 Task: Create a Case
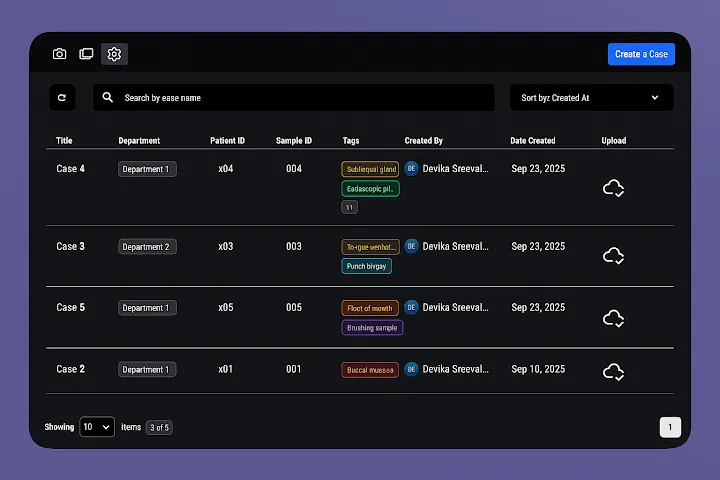coord(641,54)
